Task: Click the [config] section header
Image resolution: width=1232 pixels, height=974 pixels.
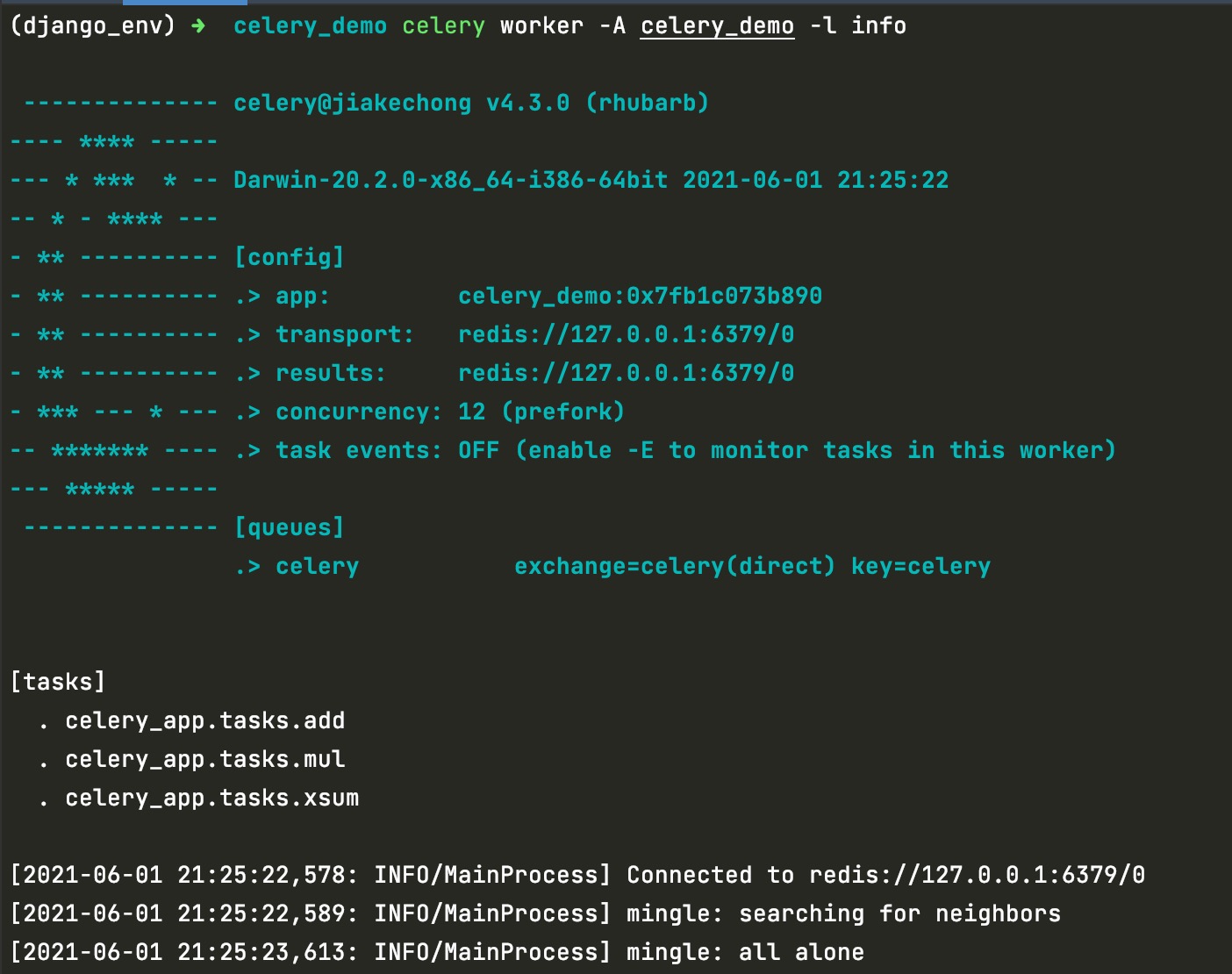Action: click(290, 258)
